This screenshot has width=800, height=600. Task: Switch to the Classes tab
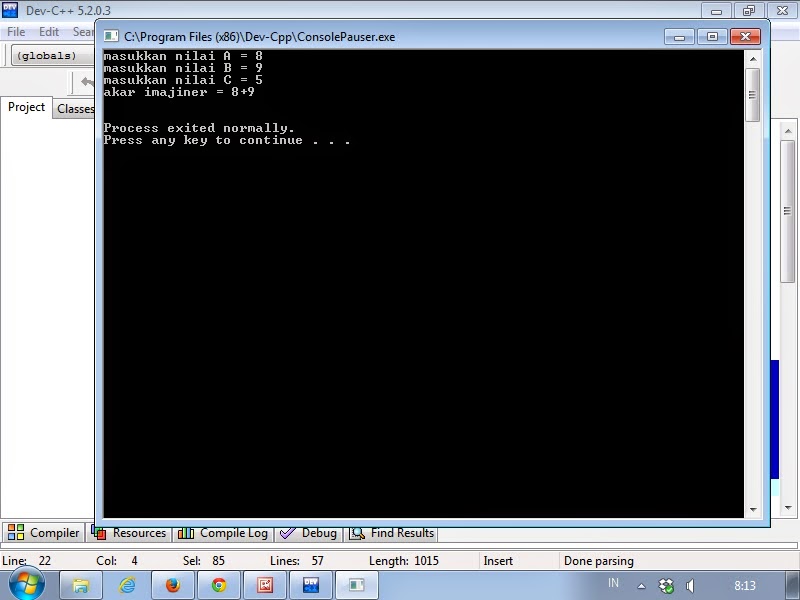pyautogui.click(x=74, y=109)
